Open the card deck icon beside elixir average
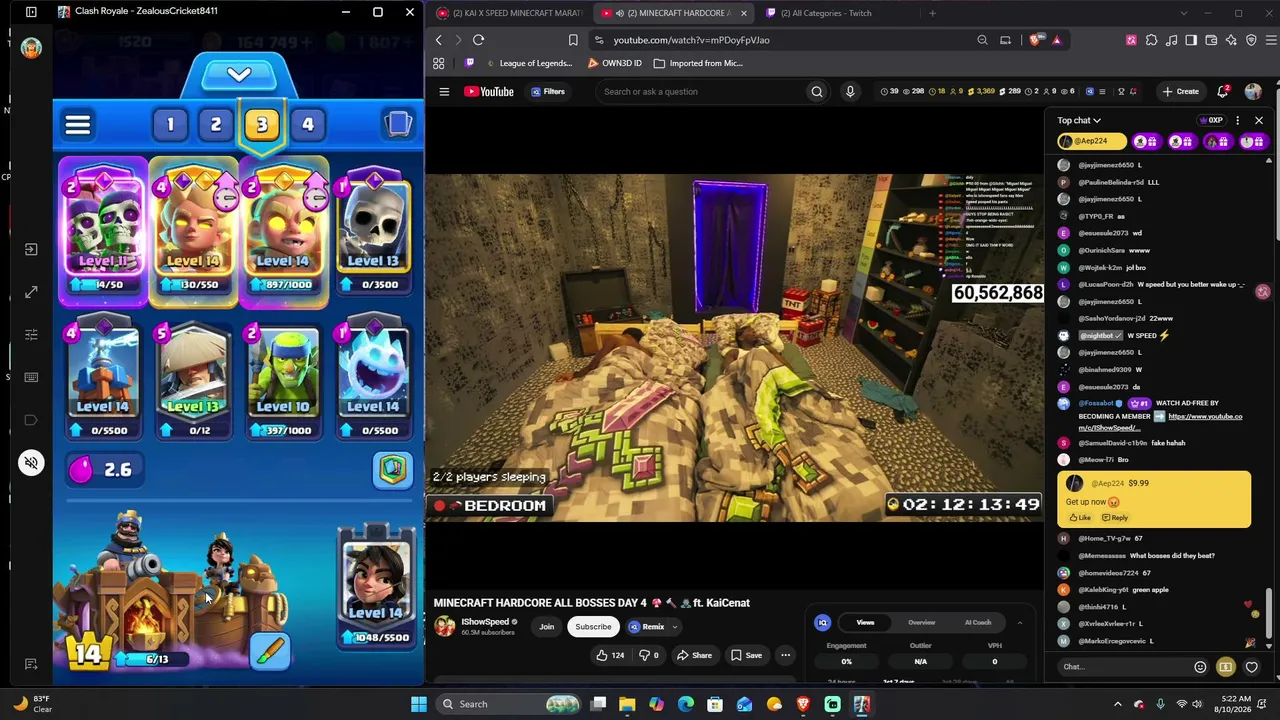 392,469
